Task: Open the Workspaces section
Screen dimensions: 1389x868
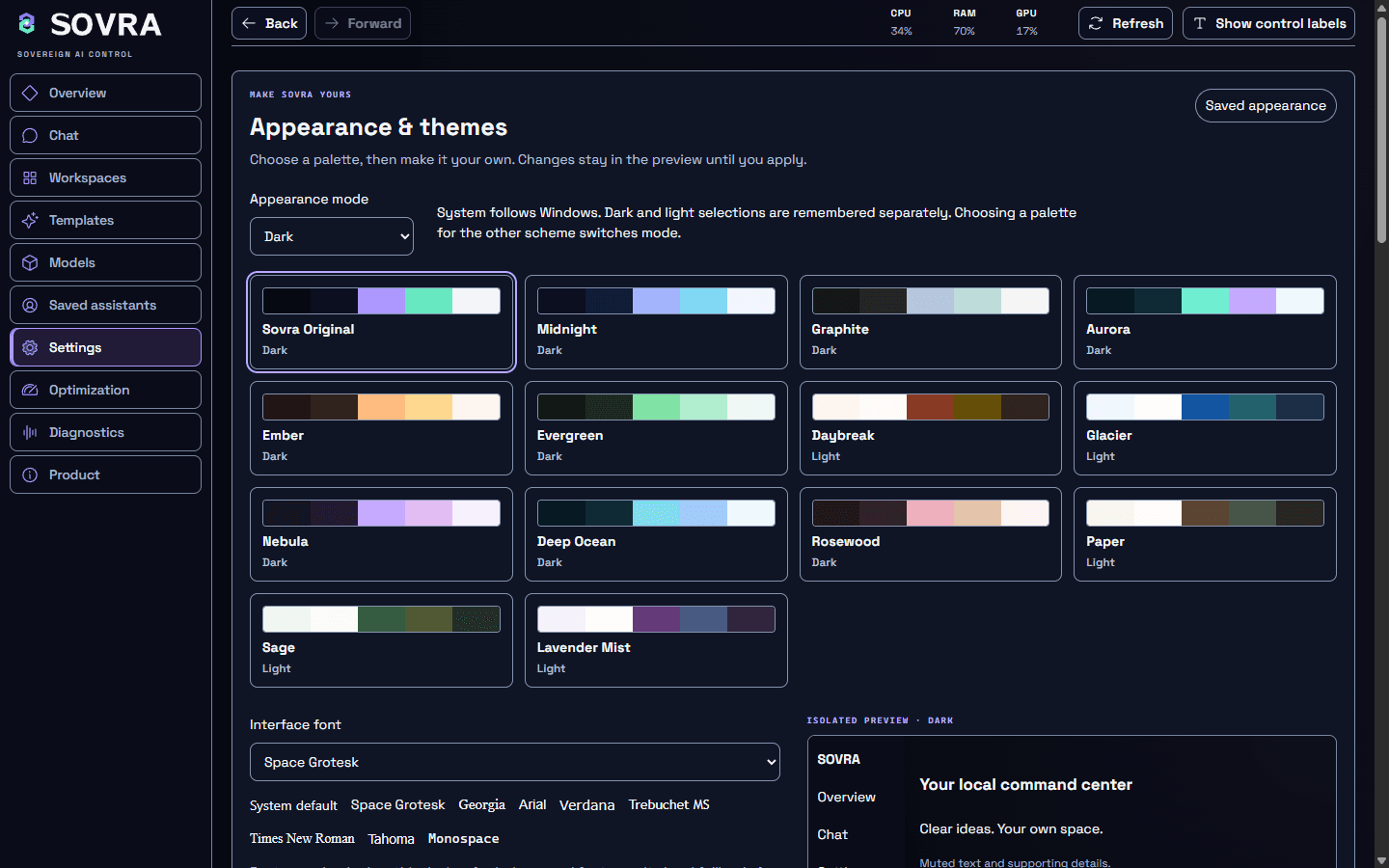Action: [x=105, y=177]
